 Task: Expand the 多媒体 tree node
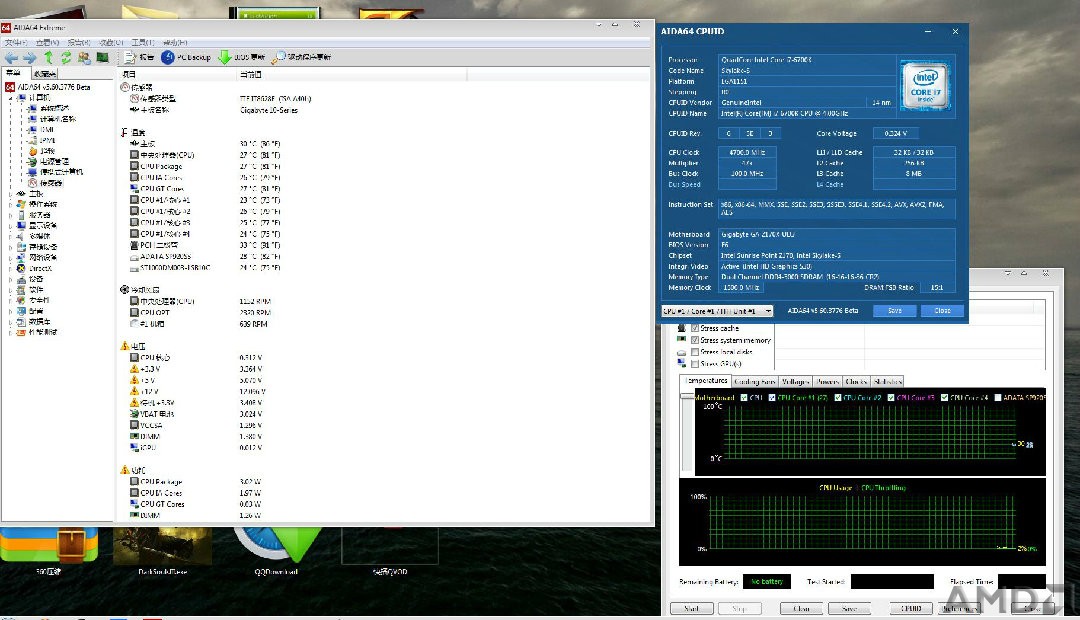(10, 236)
